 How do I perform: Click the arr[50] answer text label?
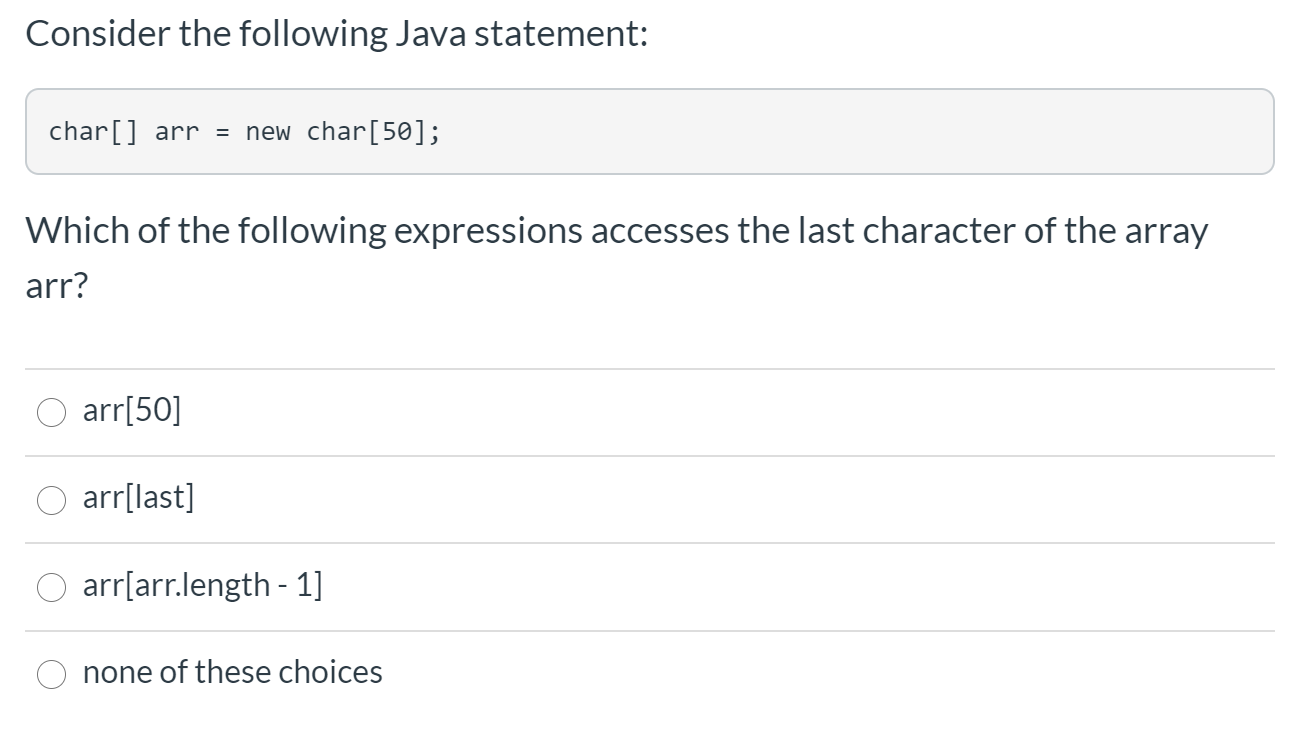pos(131,410)
